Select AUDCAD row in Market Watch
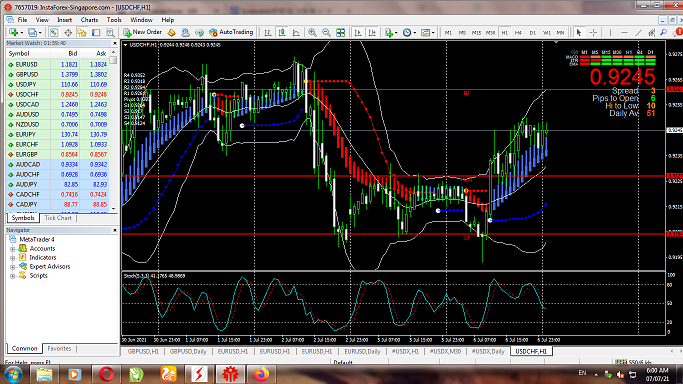The height and width of the screenshot is (384, 683). 57,165
